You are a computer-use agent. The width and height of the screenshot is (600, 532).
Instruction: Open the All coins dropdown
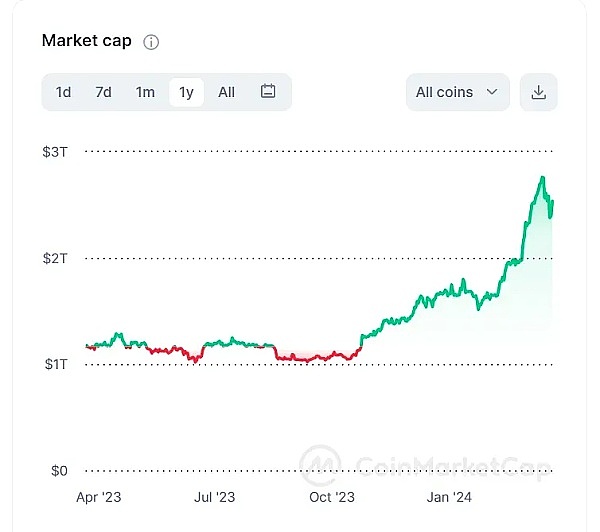tap(457, 92)
